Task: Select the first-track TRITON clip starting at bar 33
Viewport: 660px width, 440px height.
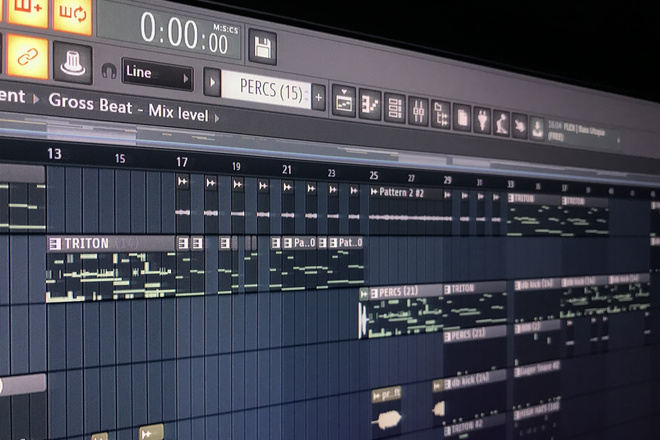Action: 534,214
